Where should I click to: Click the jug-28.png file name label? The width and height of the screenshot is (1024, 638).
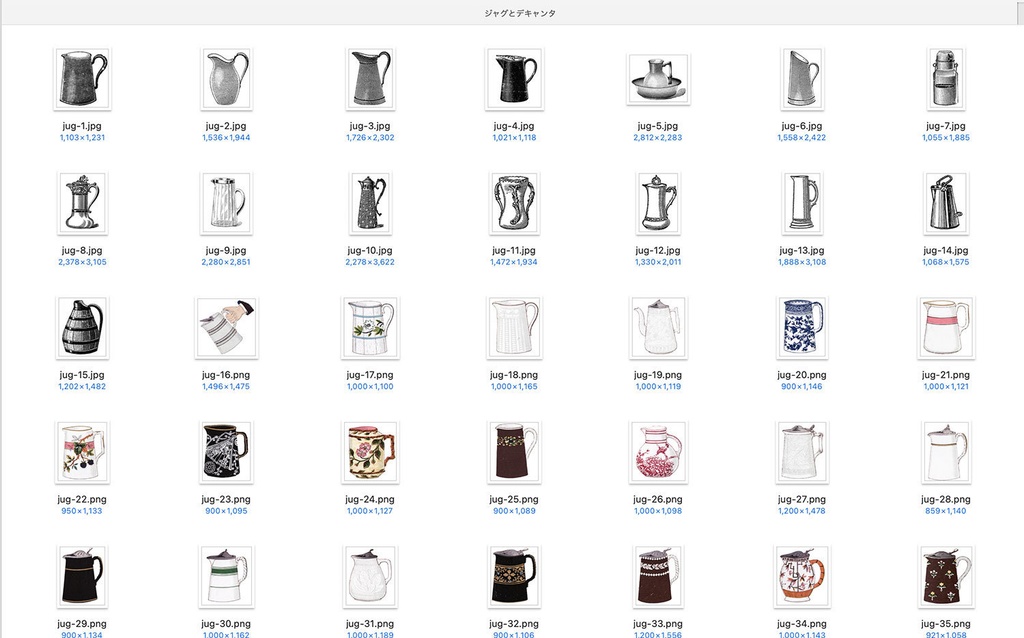(946, 499)
